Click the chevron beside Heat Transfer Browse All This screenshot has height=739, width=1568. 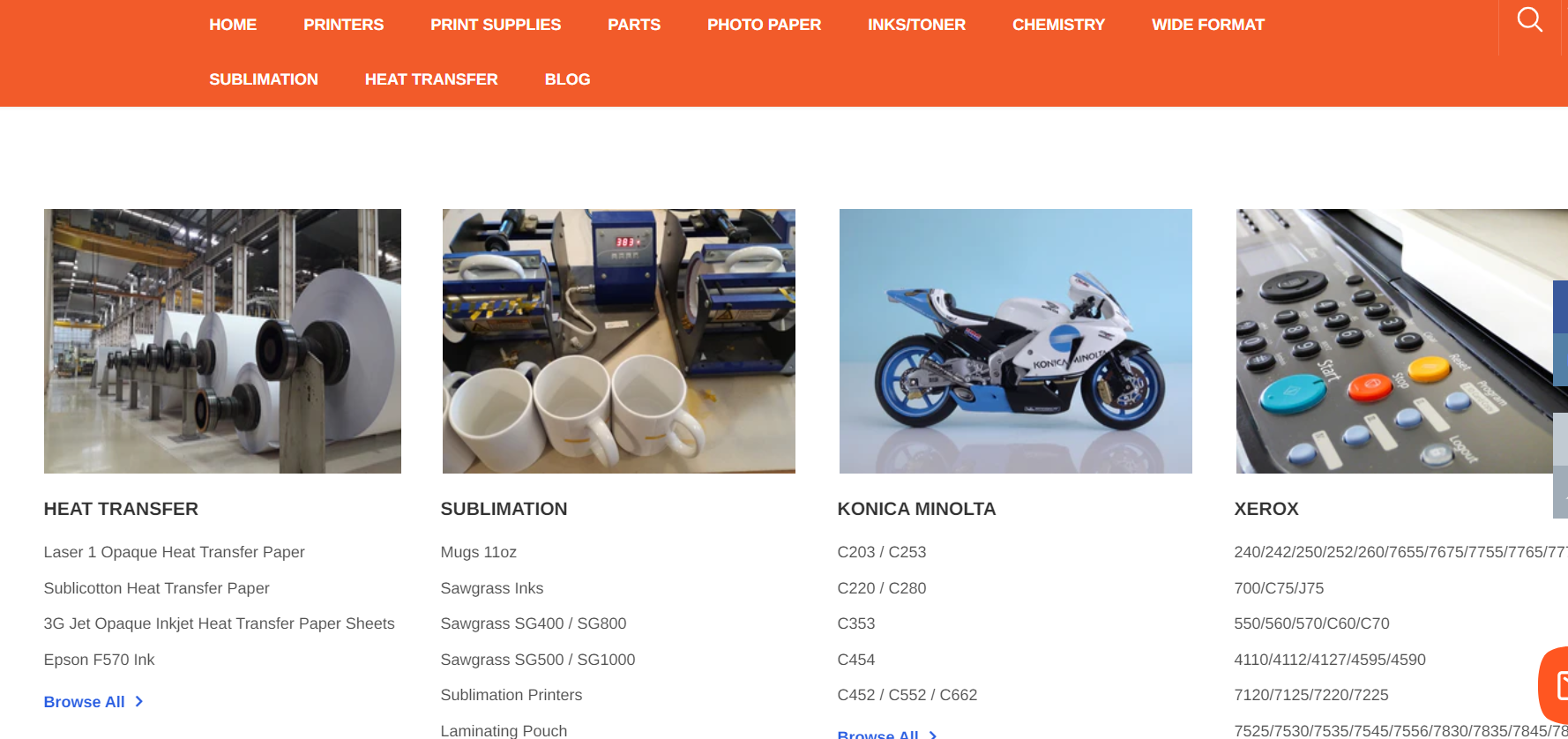(138, 702)
